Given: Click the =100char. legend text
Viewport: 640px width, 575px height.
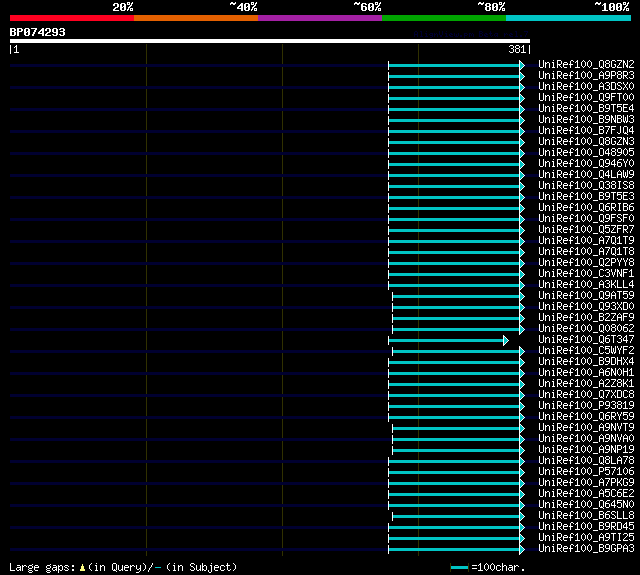Looking at the screenshot, I should 498,568.
